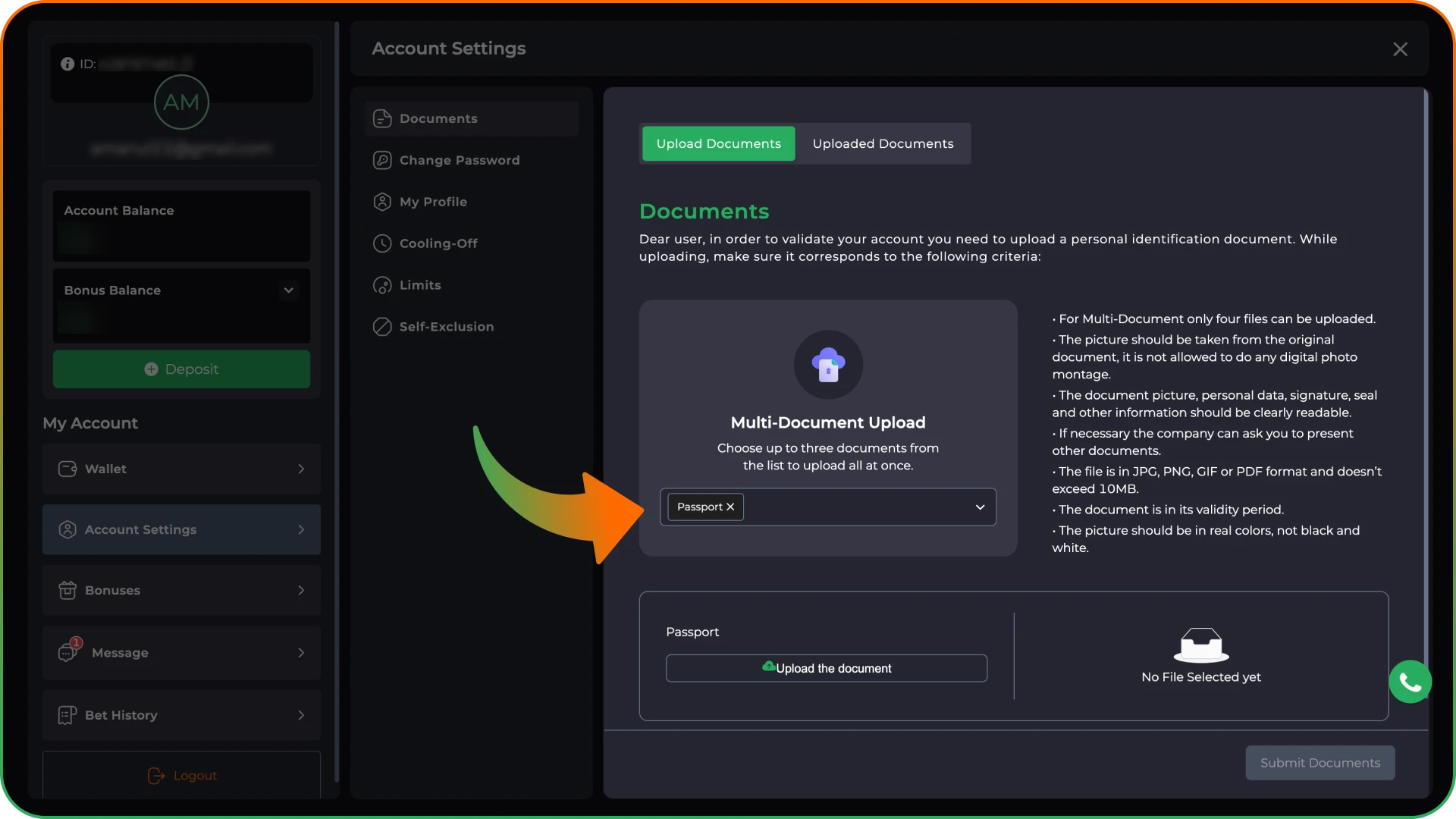The image size is (1456, 819).
Task: Expand the document type dropdown arrow
Action: point(980,507)
